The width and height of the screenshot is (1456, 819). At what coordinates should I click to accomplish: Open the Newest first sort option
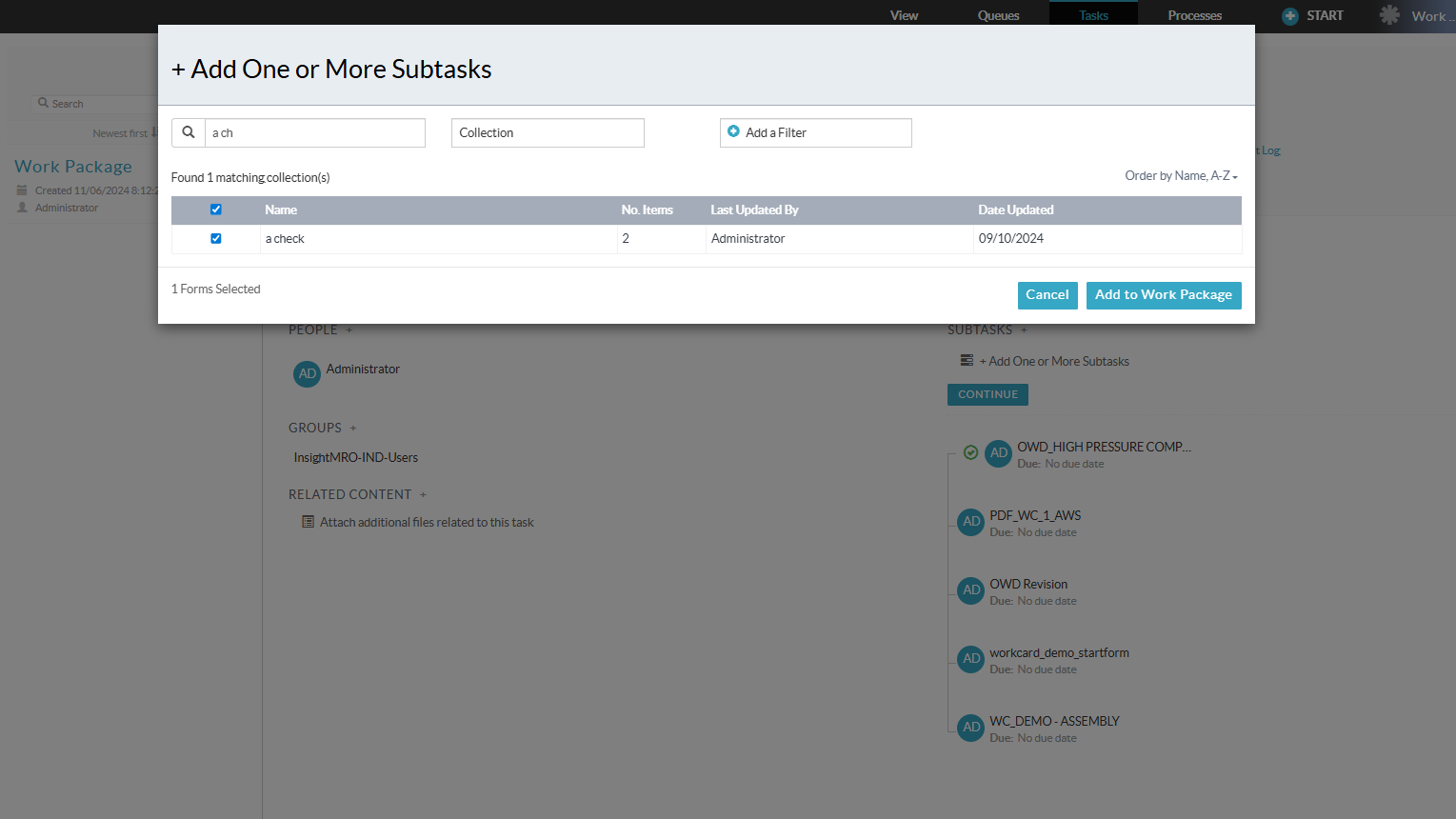click(x=125, y=133)
